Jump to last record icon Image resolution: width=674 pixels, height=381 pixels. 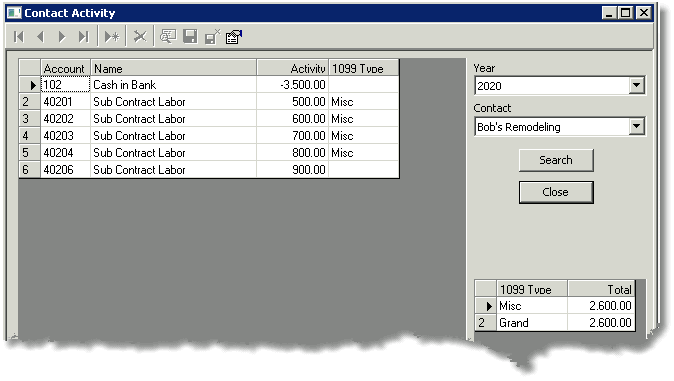click(x=83, y=37)
